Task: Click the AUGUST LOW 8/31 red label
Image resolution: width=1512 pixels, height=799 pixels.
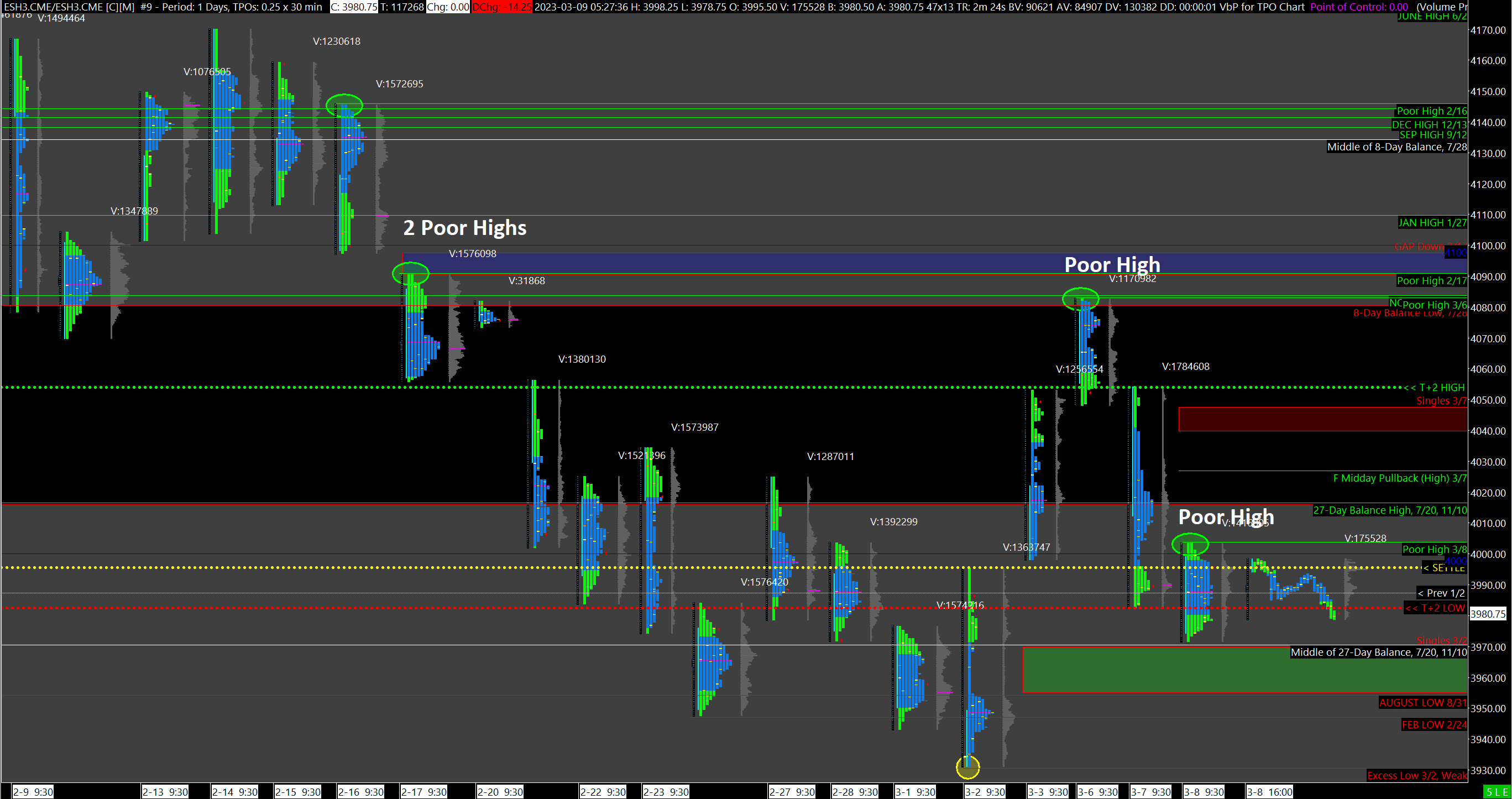Action: tap(1422, 703)
